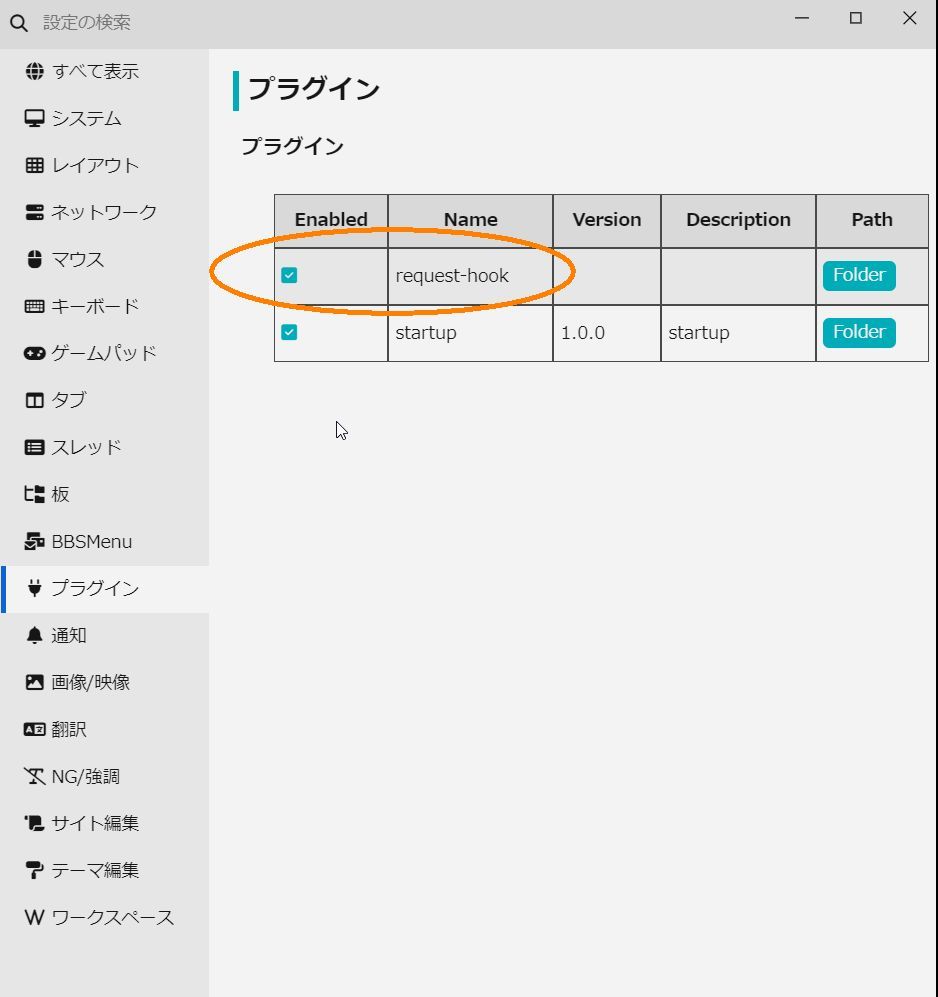Go to レイアウト settings

pyautogui.click(x=105, y=165)
